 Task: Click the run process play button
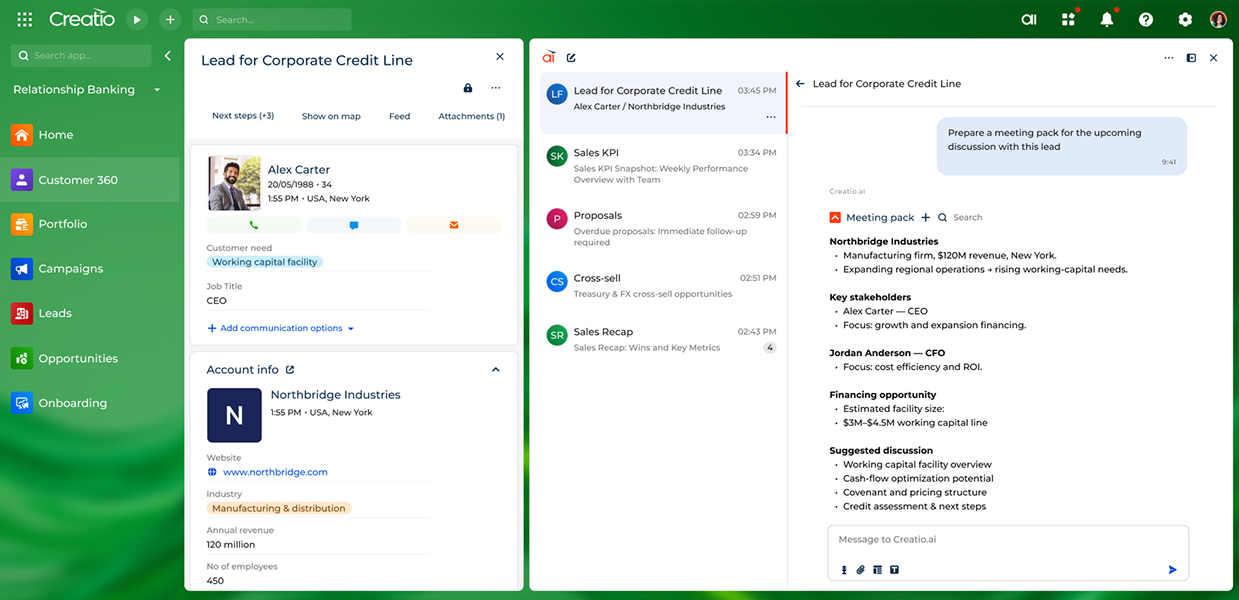click(x=137, y=19)
